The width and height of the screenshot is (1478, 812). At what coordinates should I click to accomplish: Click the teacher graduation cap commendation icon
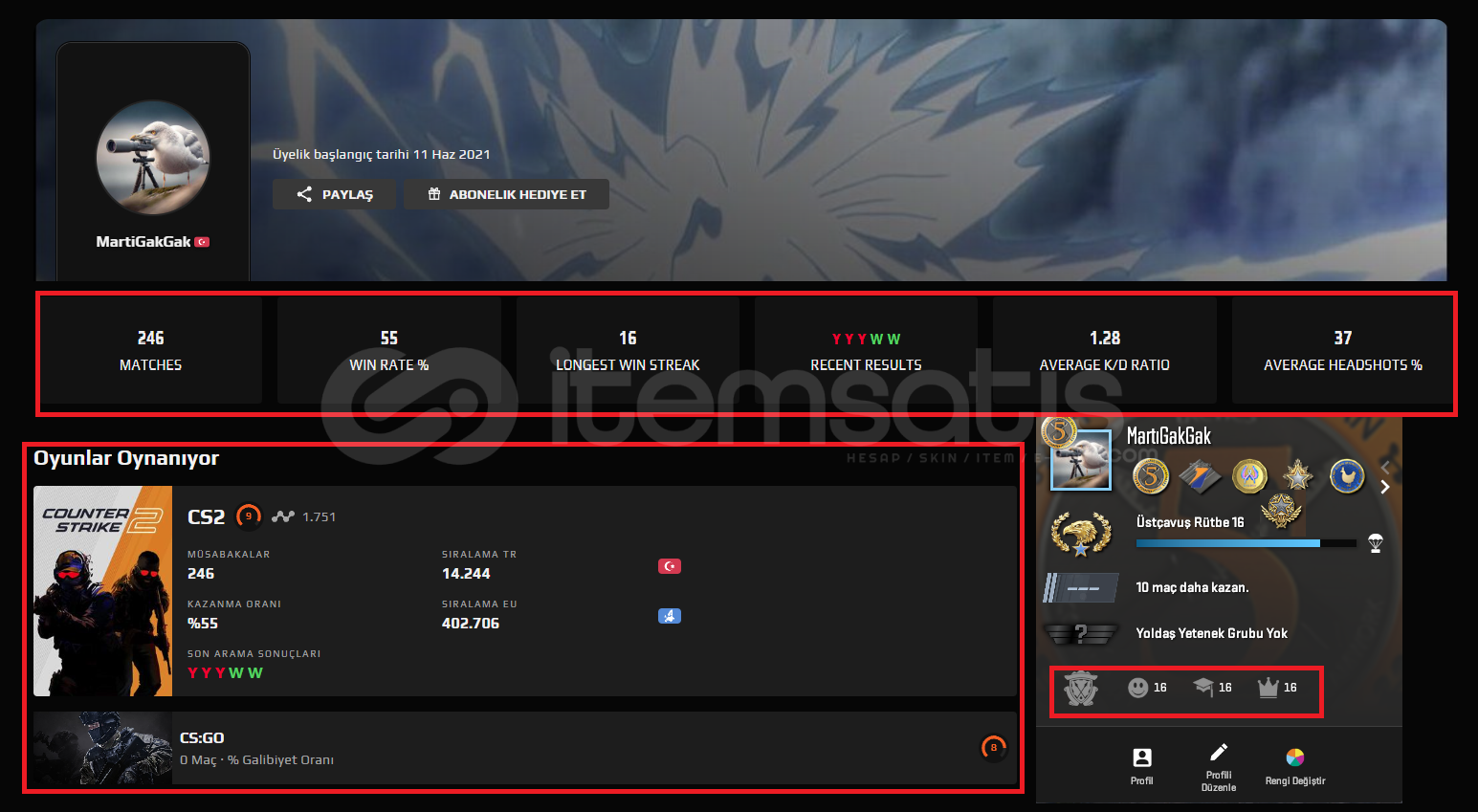1203,687
